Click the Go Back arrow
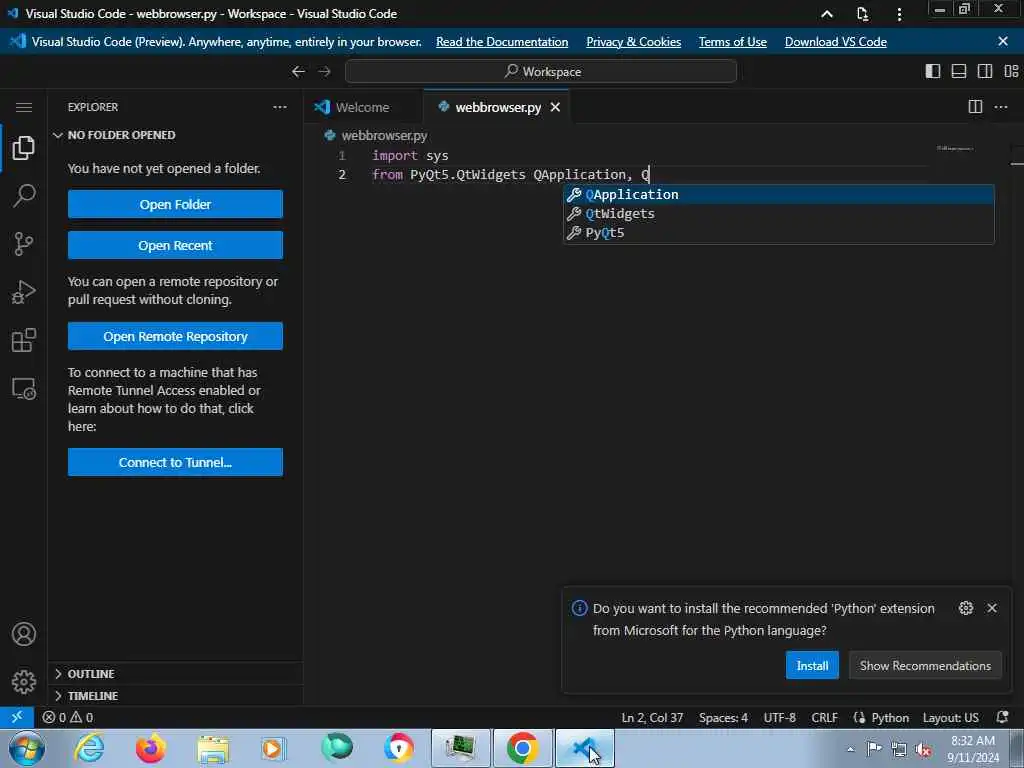The width and height of the screenshot is (1024, 768). tap(298, 71)
